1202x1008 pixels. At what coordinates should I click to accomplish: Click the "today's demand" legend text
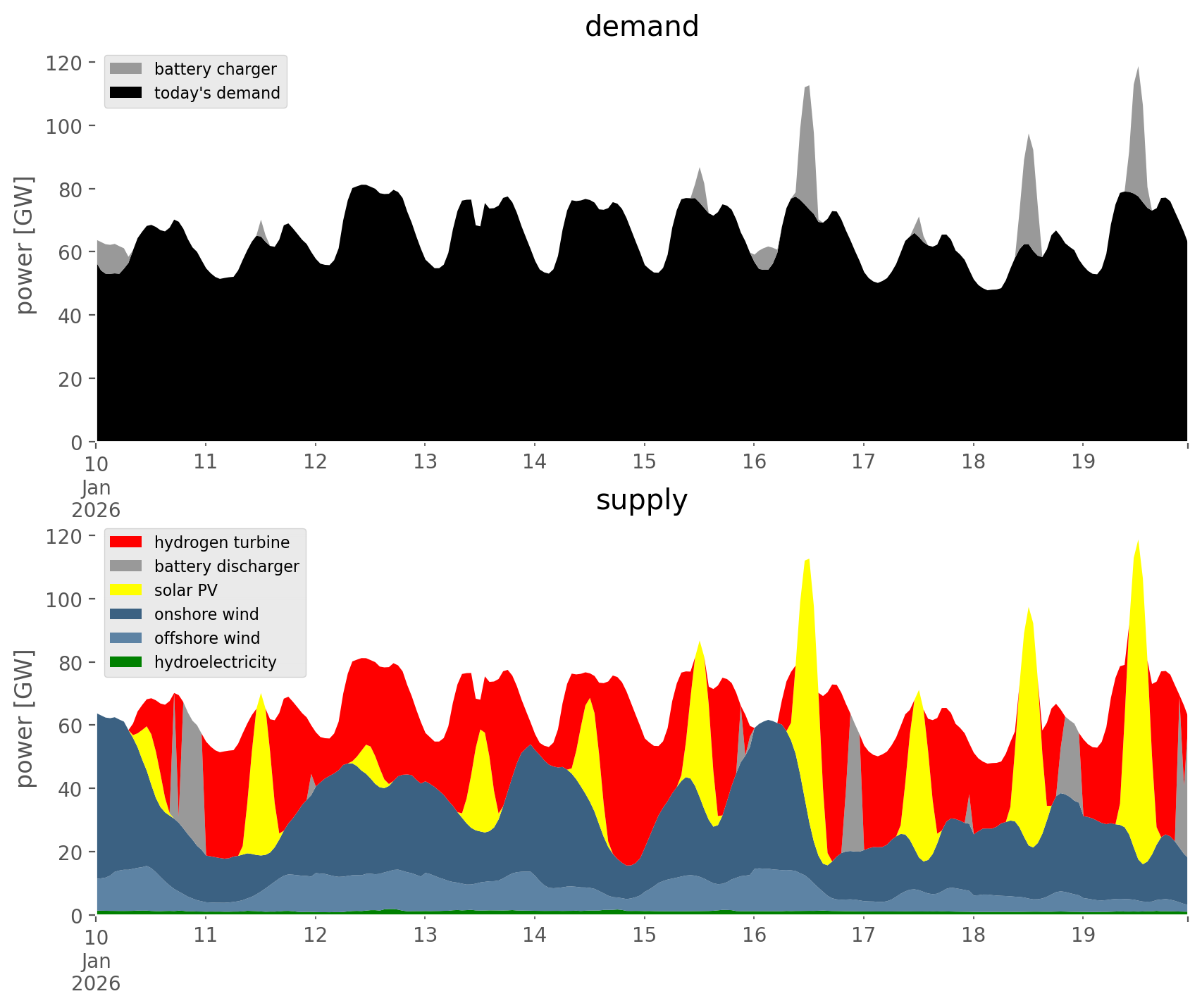(x=217, y=93)
